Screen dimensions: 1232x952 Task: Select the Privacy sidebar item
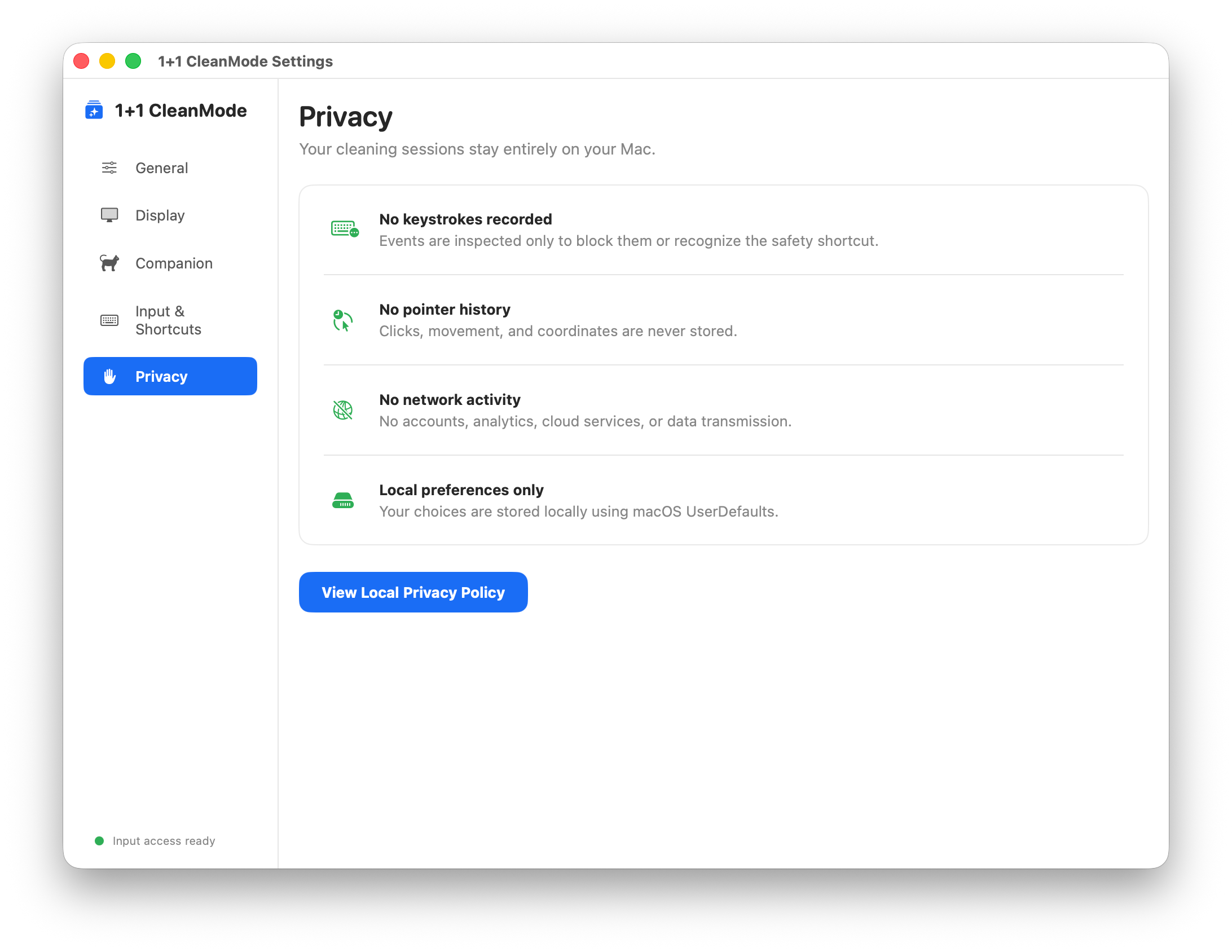coord(170,376)
